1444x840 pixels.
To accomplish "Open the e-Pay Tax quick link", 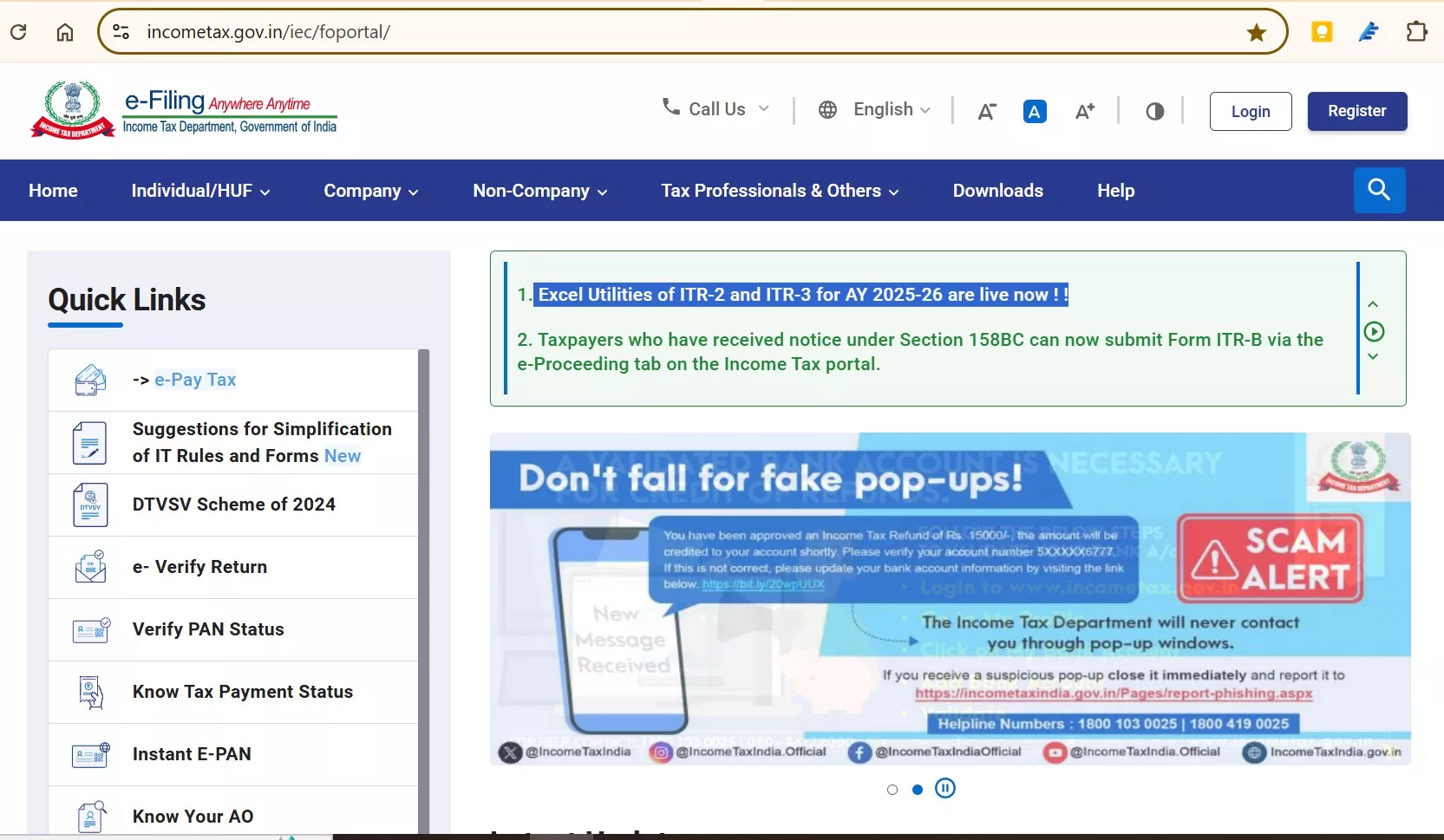I will pyautogui.click(x=195, y=380).
